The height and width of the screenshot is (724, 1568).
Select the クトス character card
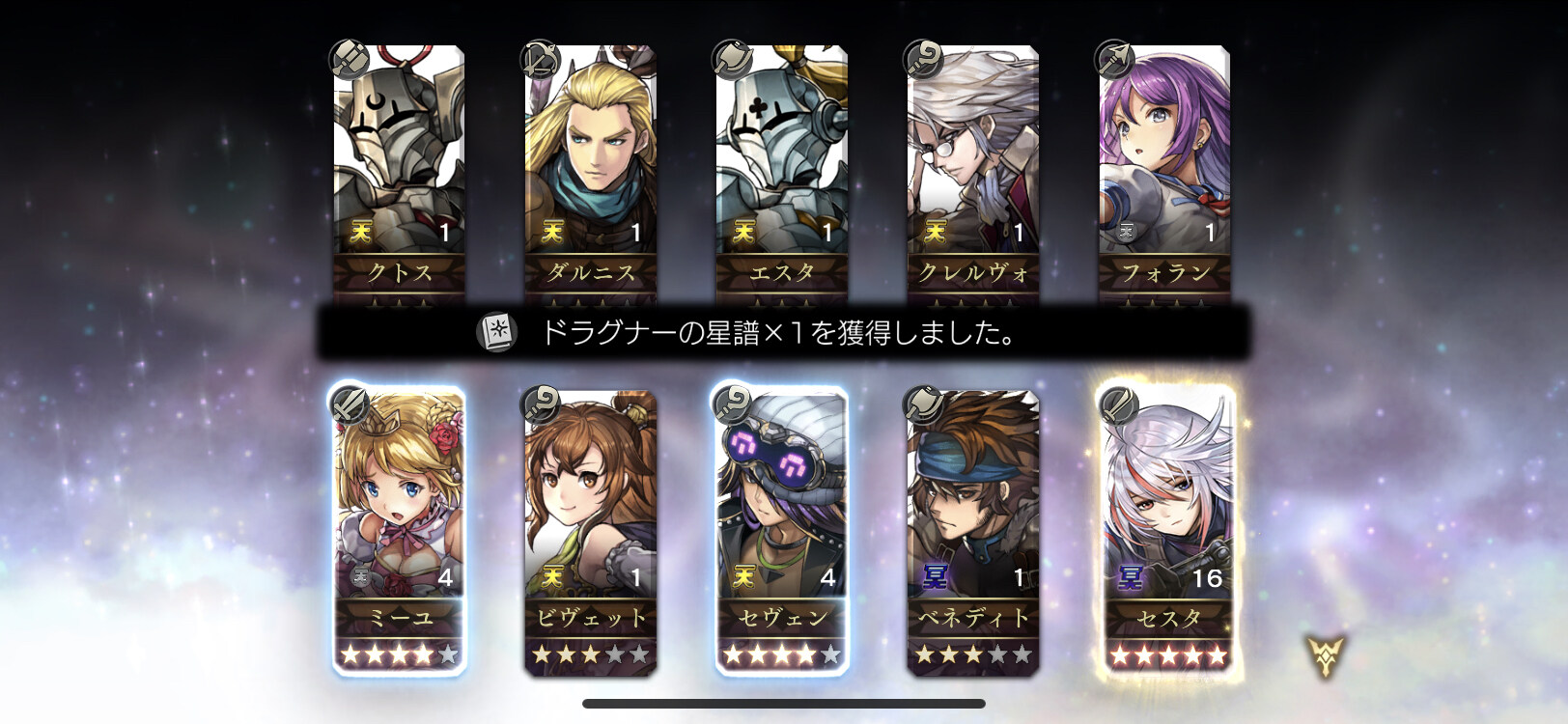click(399, 174)
